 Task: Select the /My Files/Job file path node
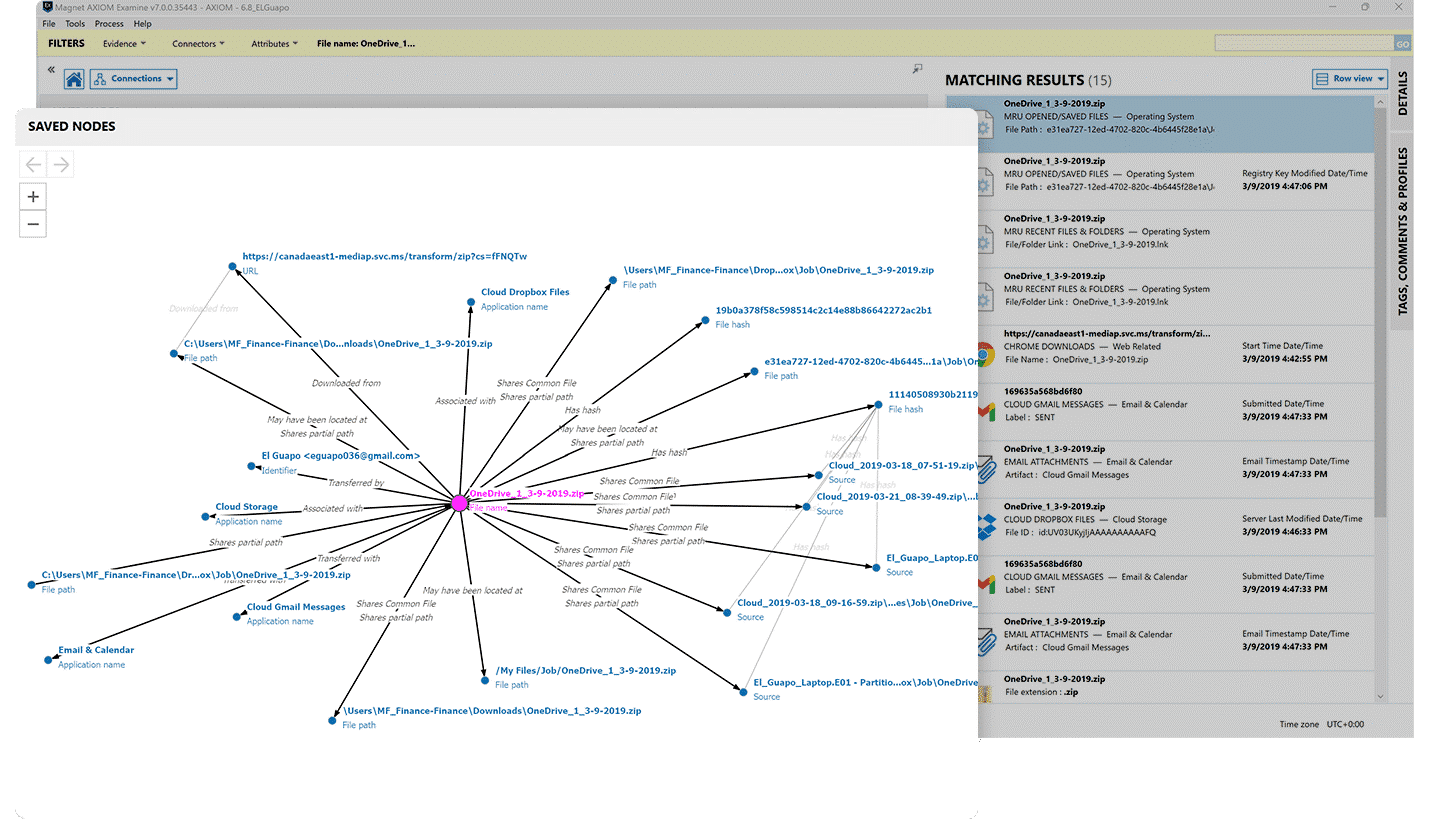[x=484, y=680]
